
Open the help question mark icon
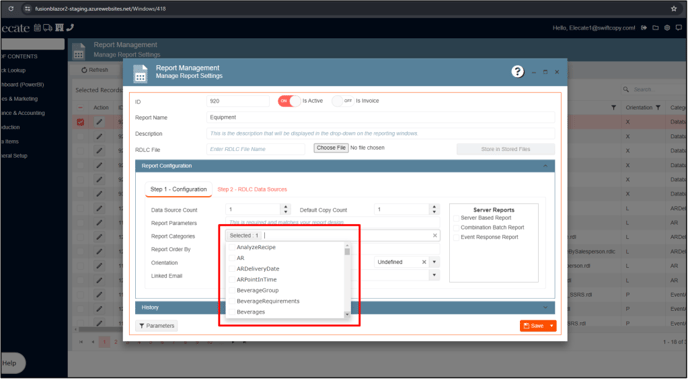(517, 71)
